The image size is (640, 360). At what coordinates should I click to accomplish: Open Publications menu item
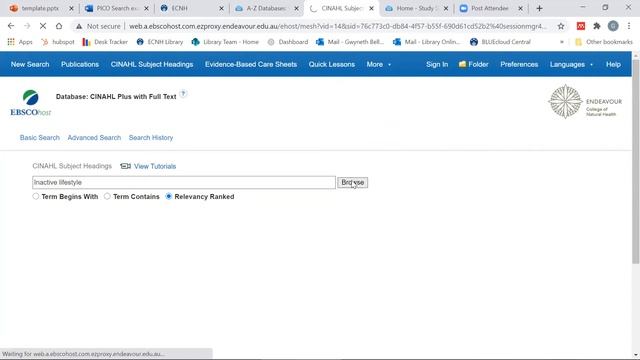pyautogui.click(x=80, y=64)
